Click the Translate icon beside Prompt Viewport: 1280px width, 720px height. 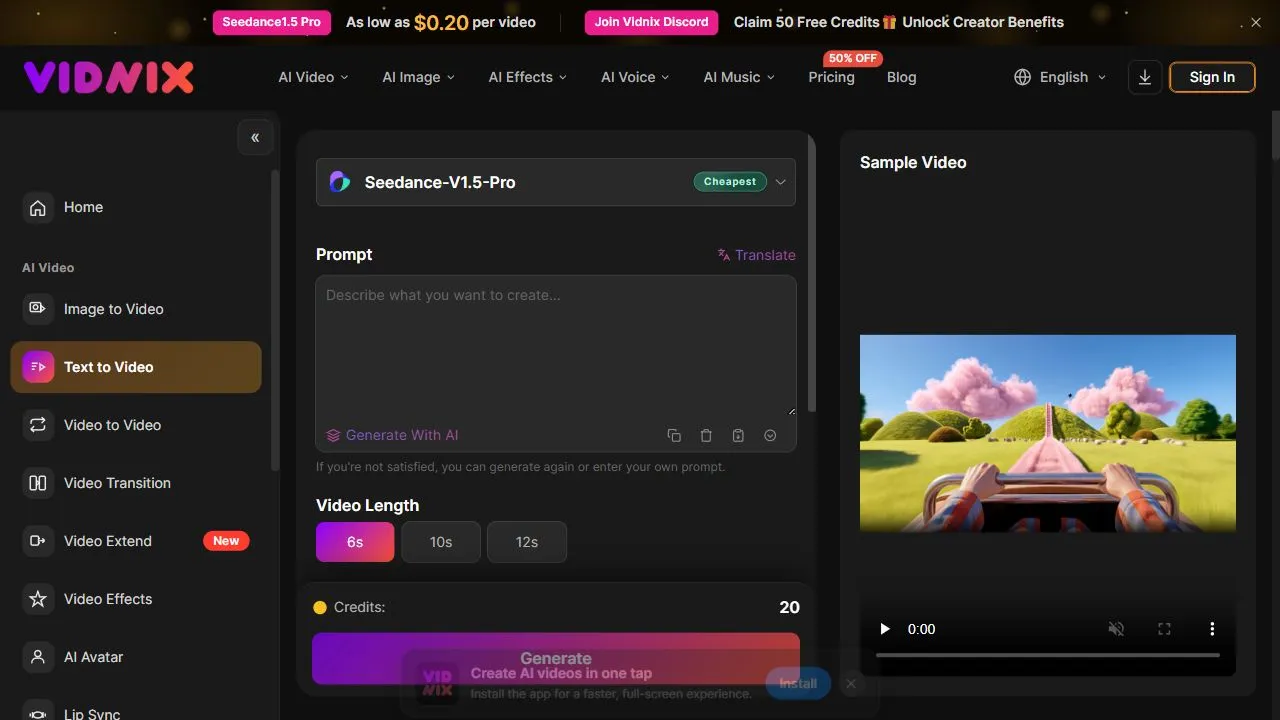(x=724, y=255)
